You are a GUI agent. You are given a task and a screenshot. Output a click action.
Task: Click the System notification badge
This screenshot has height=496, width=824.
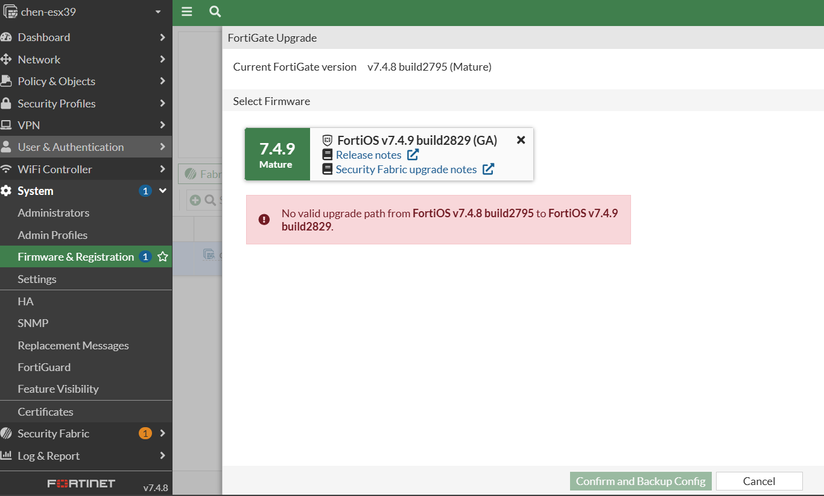click(146, 191)
